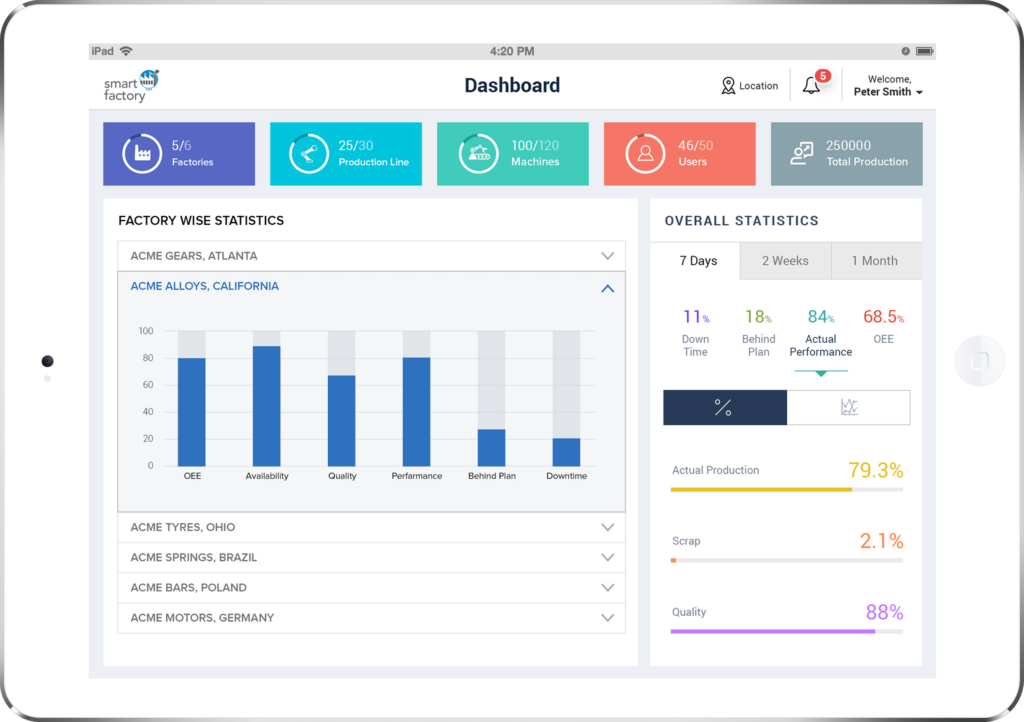Image resolution: width=1024 pixels, height=722 pixels.
Task: Click the Actual Production progress bar
Action: point(786,490)
